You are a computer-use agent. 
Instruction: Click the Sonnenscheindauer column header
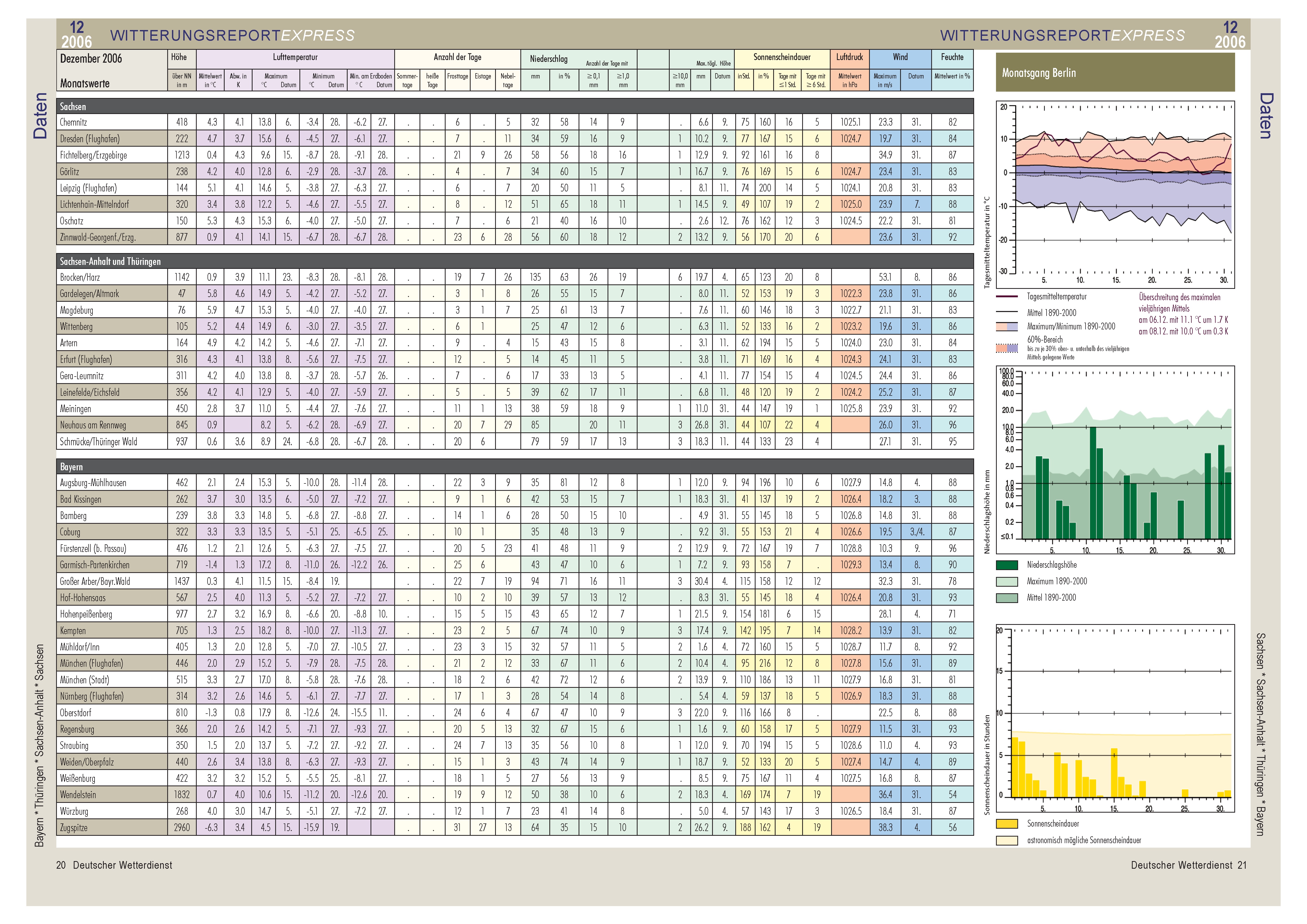(782, 57)
